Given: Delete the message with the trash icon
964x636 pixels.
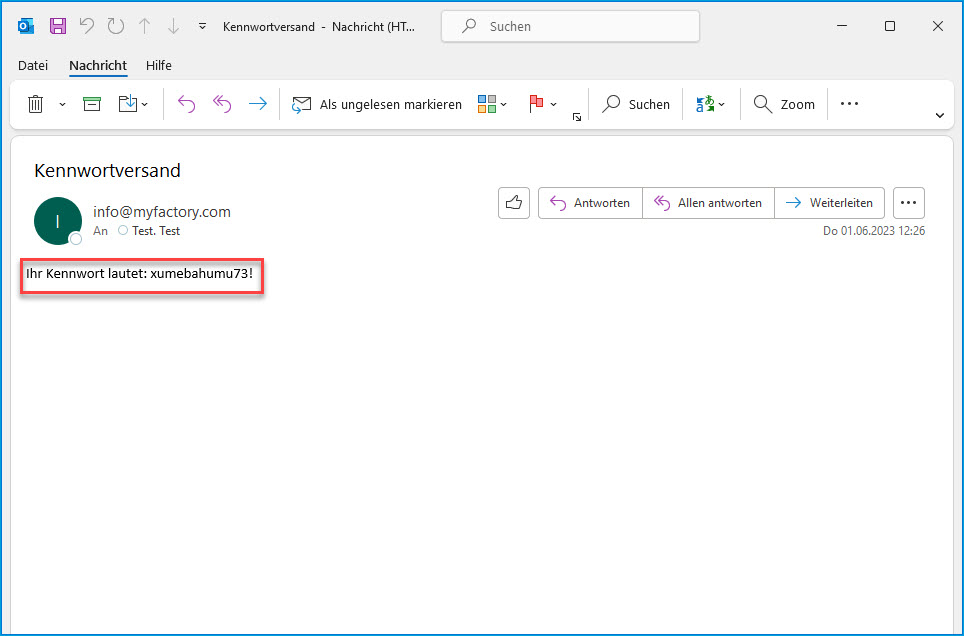Looking at the screenshot, I should (36, 104).
